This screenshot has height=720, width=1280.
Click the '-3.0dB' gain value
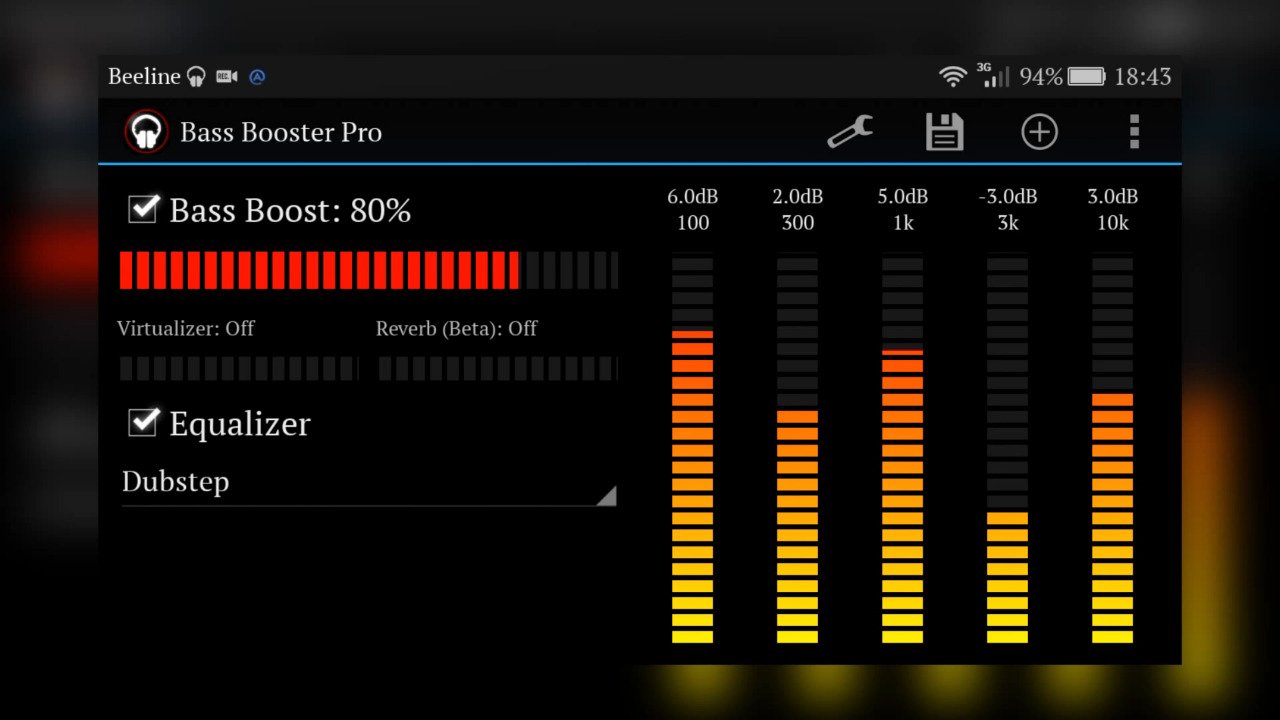tap(1008, 196)
